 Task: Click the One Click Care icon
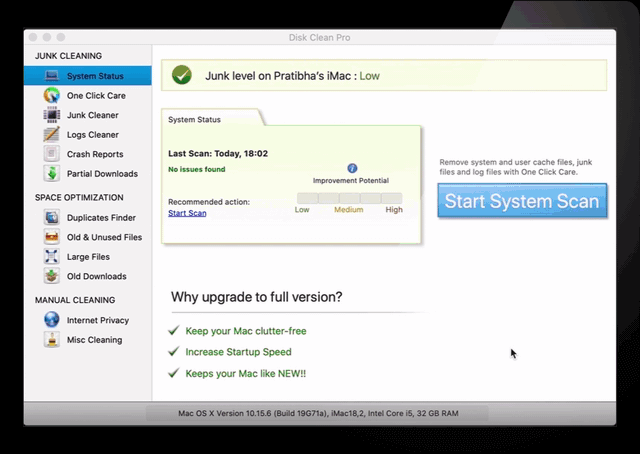click(52, 96)
